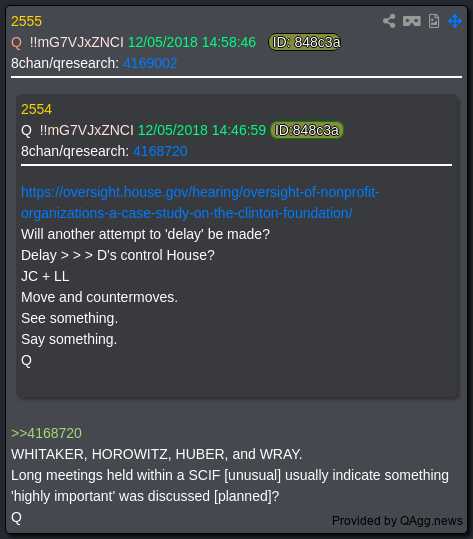473x539 pixels.
Task: Open post number 2555
Action: (x=26, y=21)
